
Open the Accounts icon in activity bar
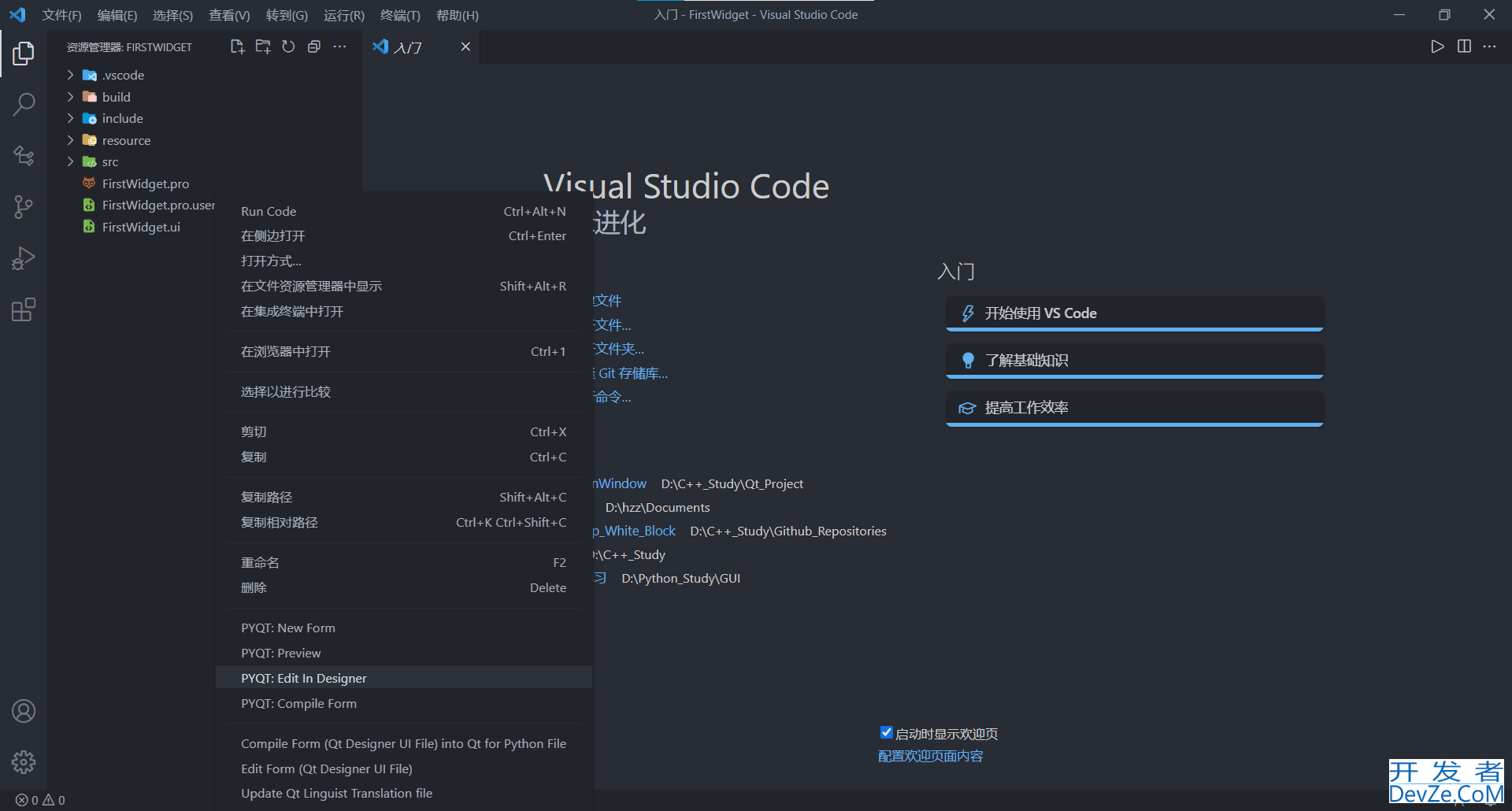pyautogui.click(x=24, y=711)
